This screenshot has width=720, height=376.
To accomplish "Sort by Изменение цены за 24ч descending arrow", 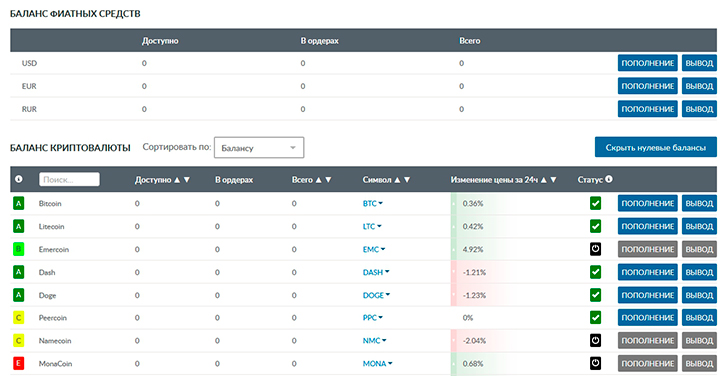I will (553, 180).
